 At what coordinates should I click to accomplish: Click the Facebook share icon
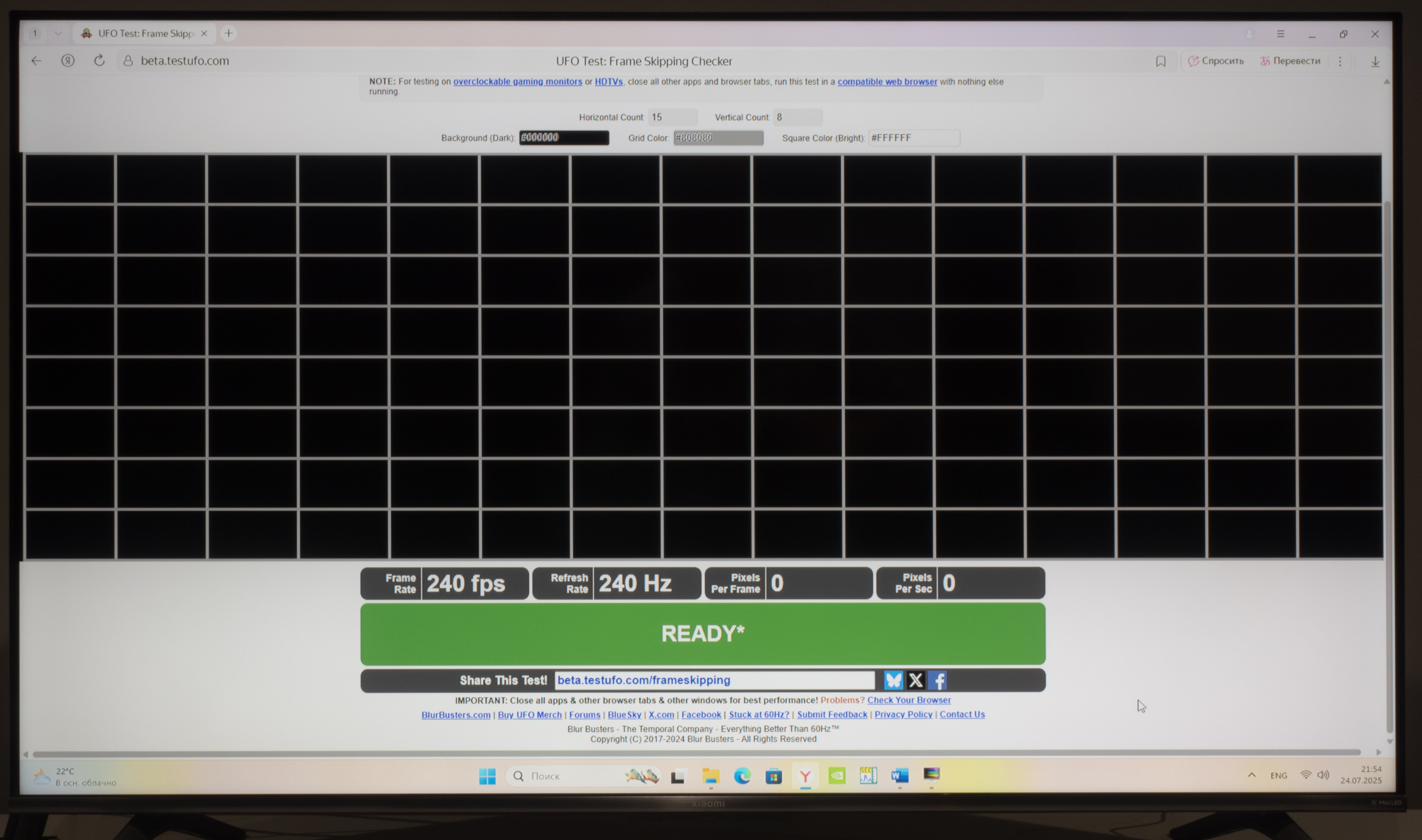(x=937, y=680)
